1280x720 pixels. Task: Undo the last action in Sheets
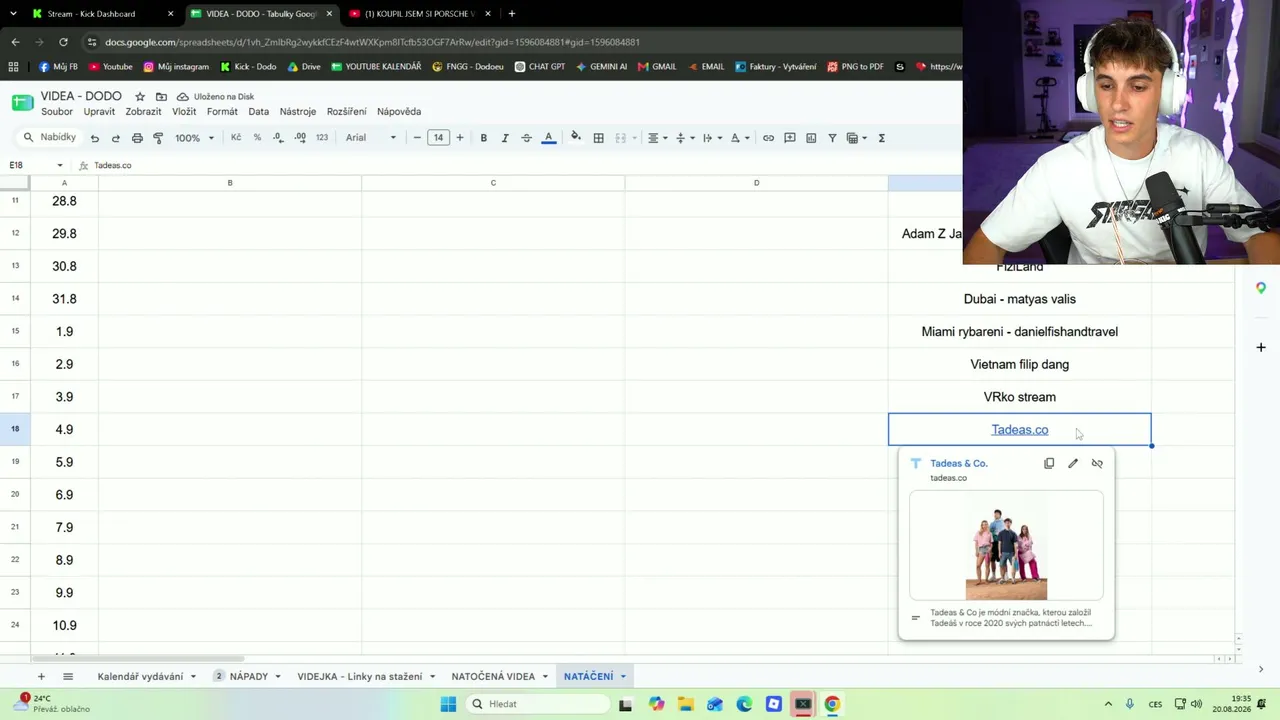(x=94, y=138)
